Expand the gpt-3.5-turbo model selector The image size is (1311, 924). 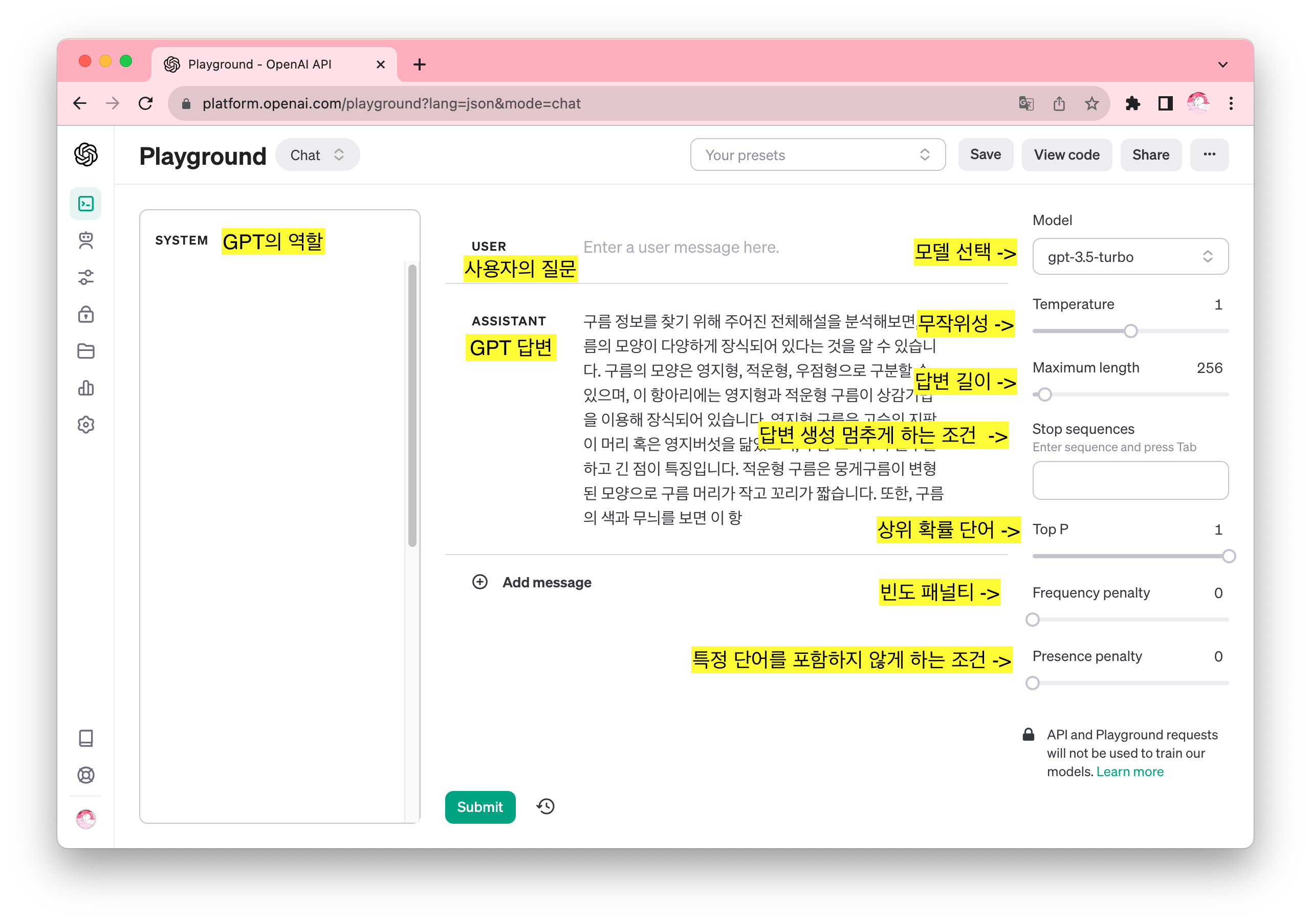[1129, 256]
